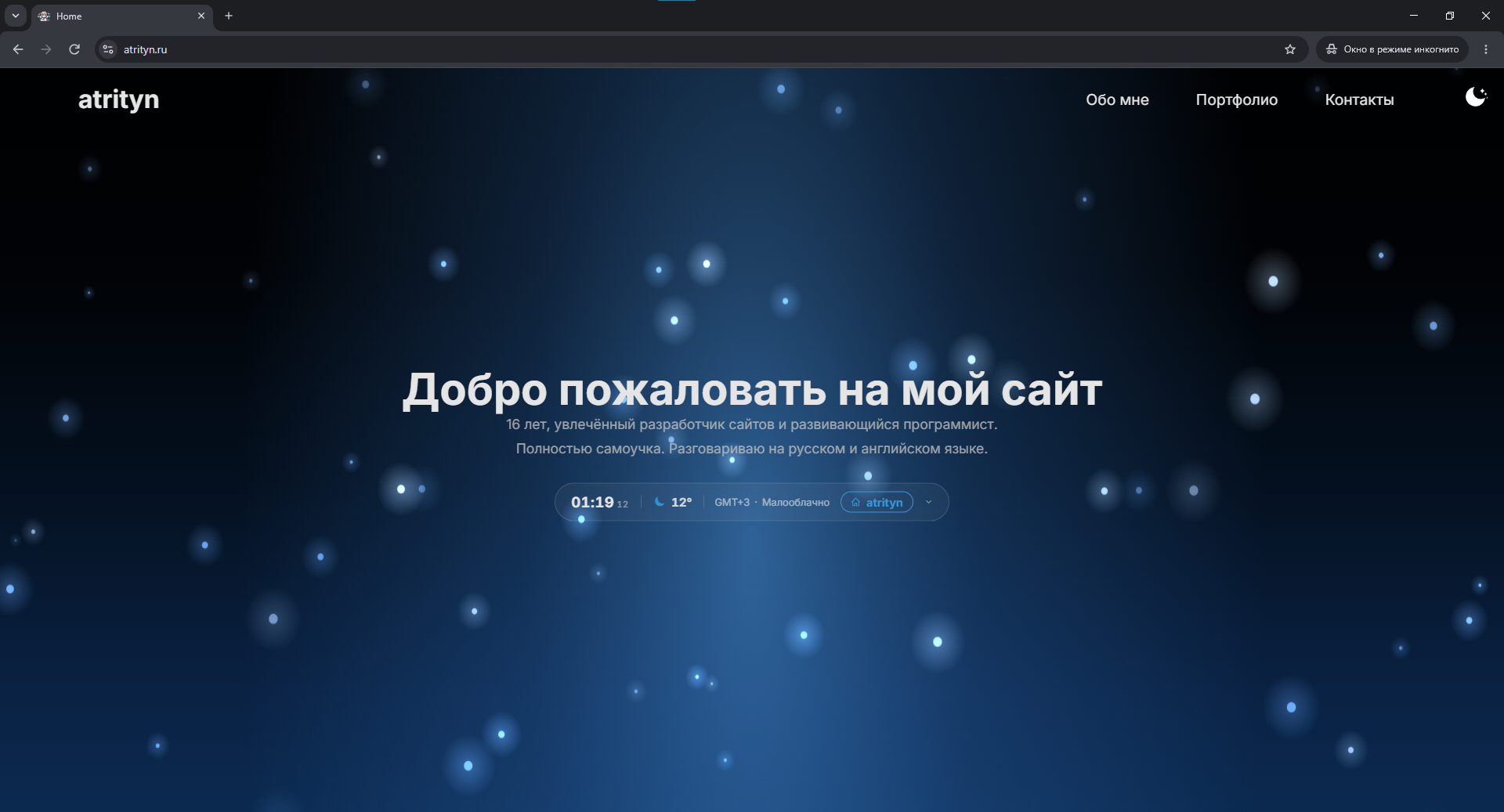Open the tab search dropdown arrow
This screenshot has height=812, width=1504.
(x=15, y=16)
